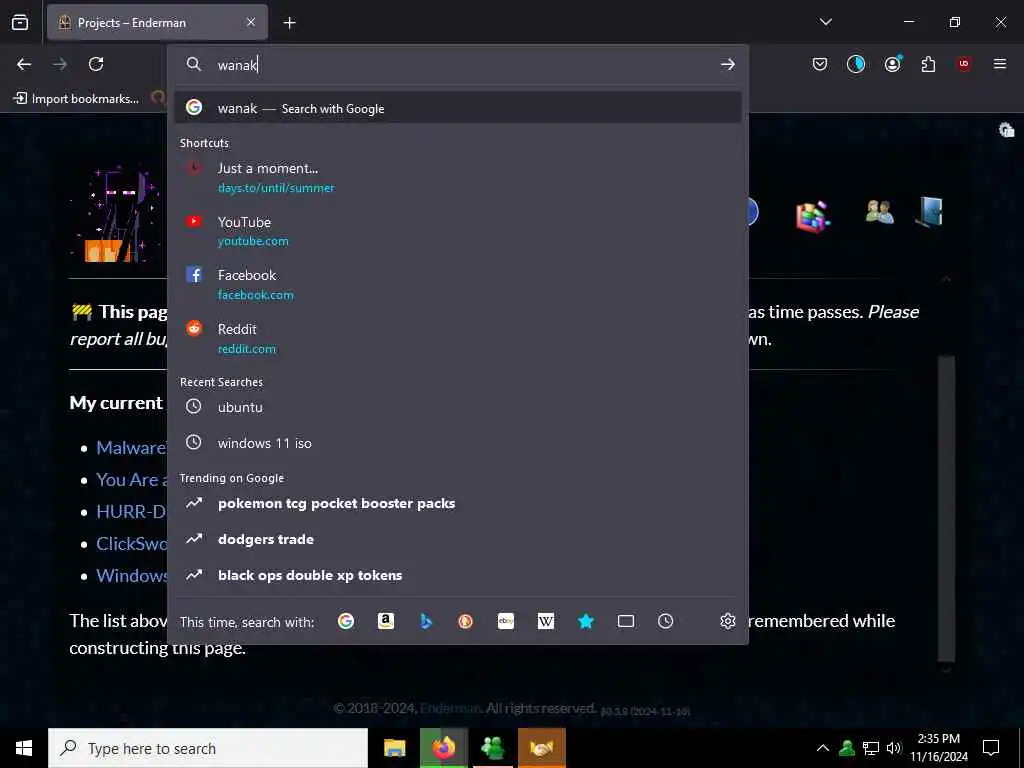Show hidden system tray icons
Viewport: 1024px width, 768px height.
pyautogui.click(x=823, y=748)
